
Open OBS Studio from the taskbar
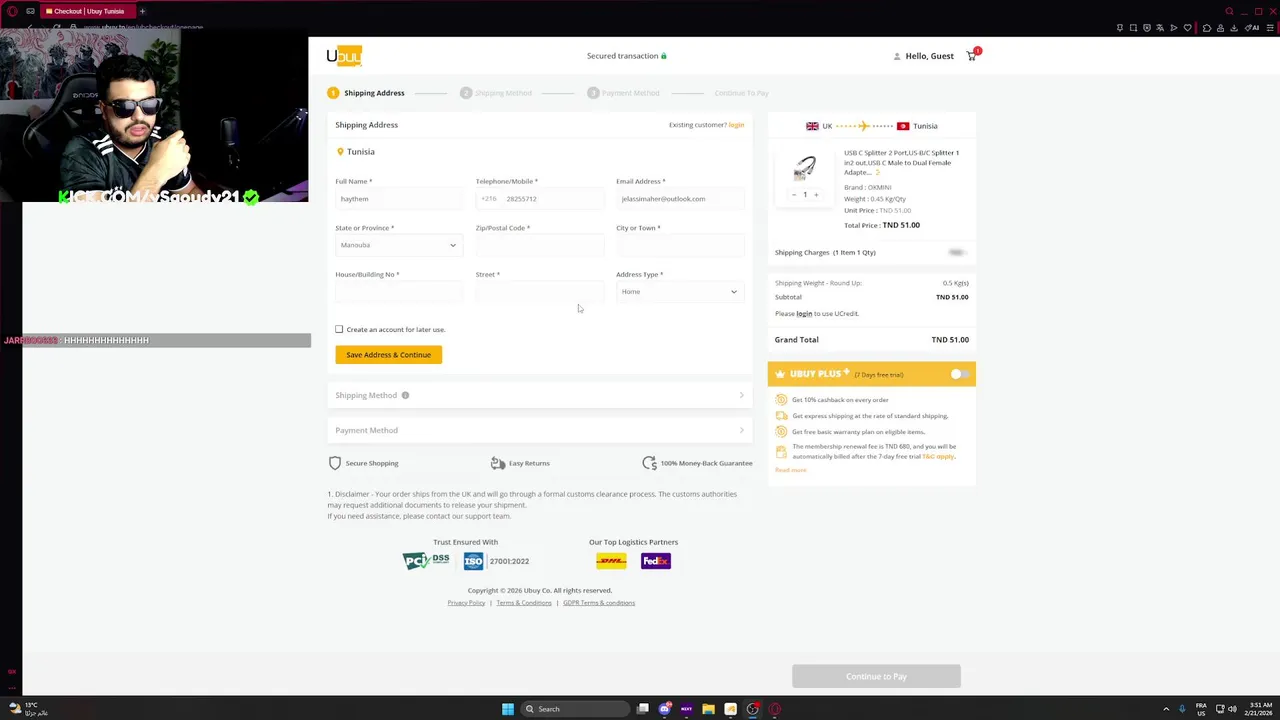coord(752,709)
